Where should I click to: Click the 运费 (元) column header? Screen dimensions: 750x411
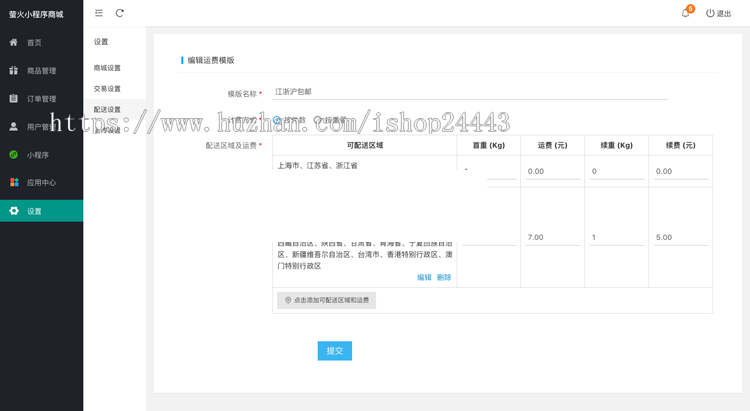coord(552,145)
